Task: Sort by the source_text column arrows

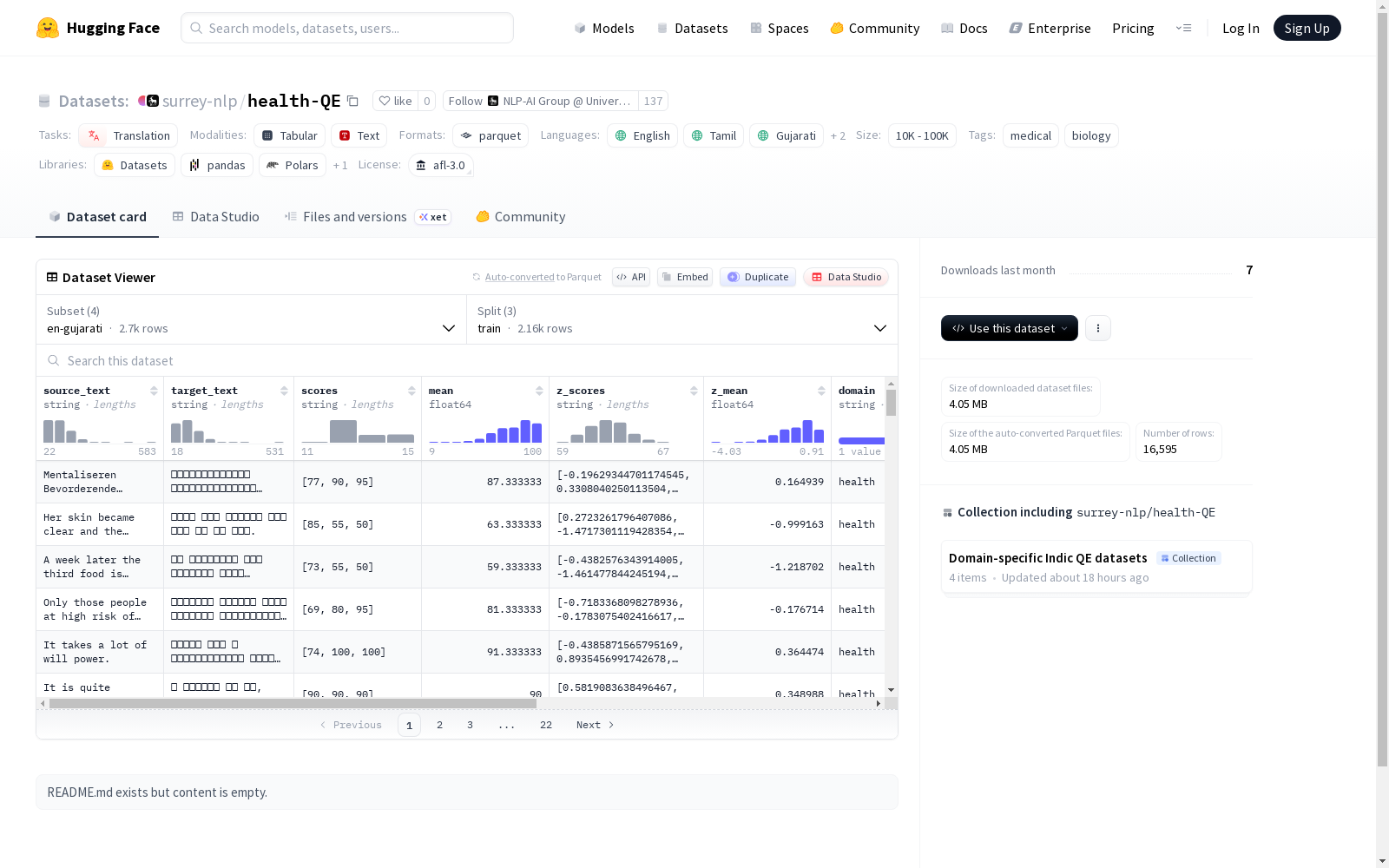Action: [154, 391]
